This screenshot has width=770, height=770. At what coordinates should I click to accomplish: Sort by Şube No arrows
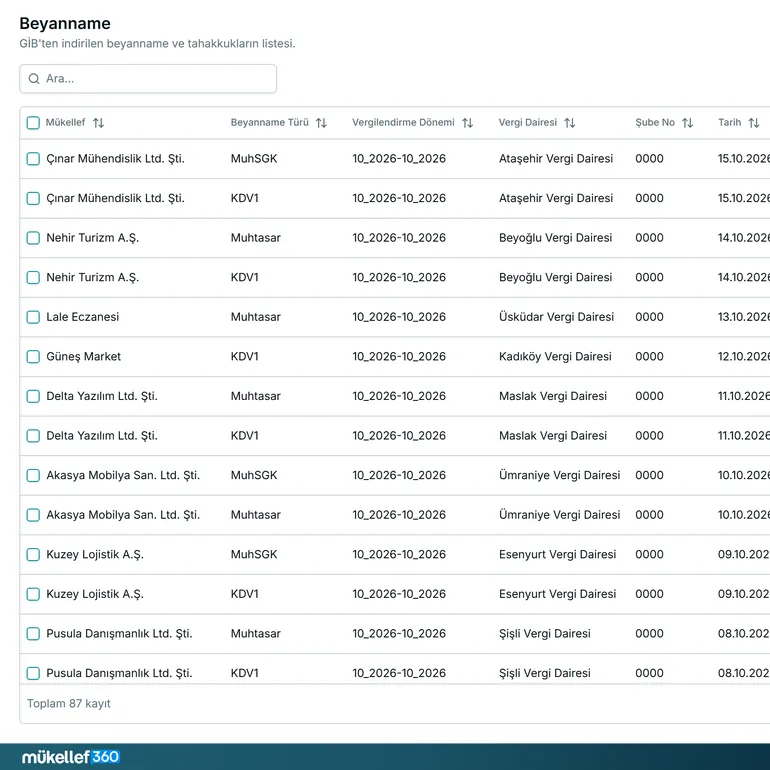[688, 123]
